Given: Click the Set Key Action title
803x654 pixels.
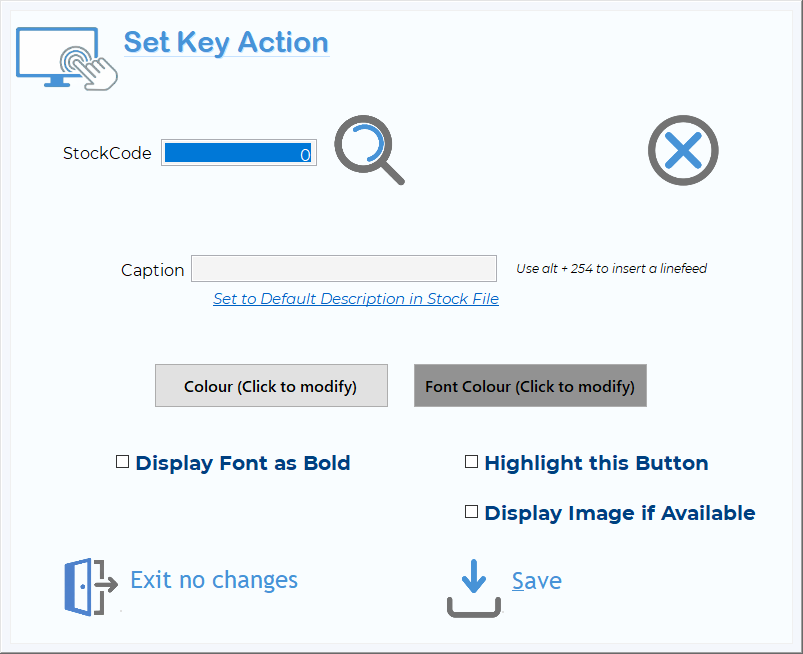Looking at the screenshot, I should tap(226, 42).
